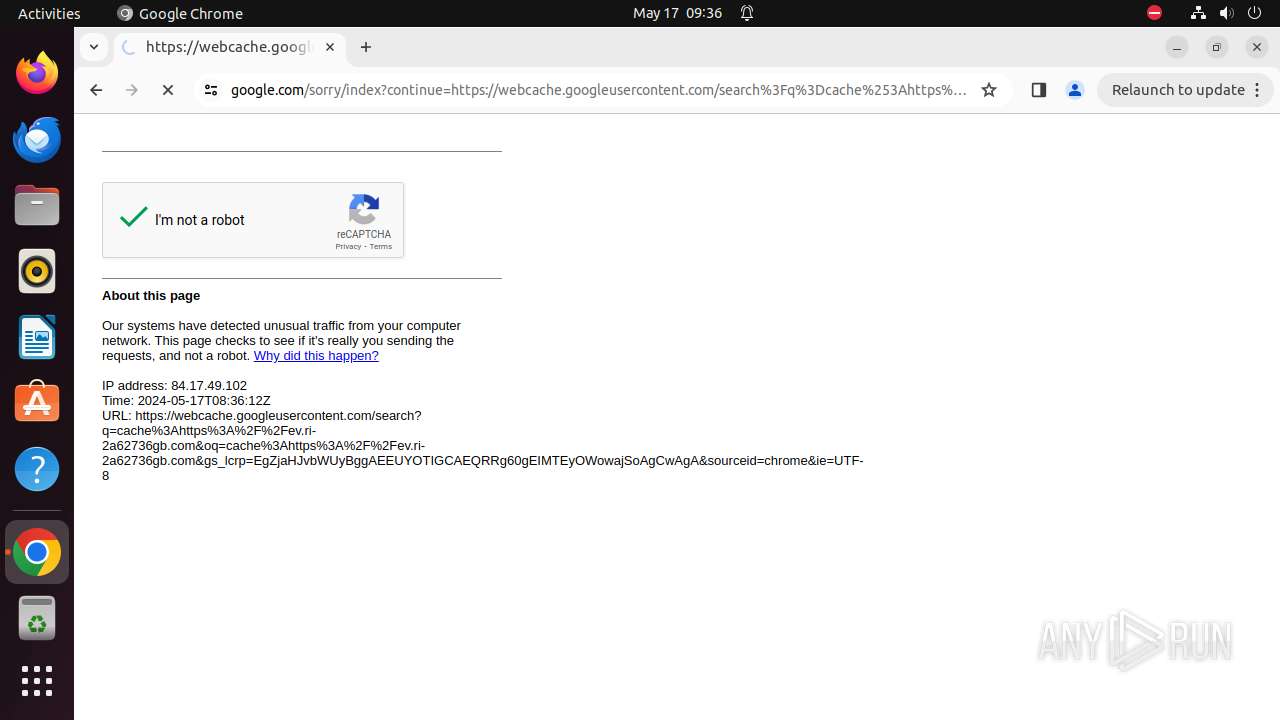Open the Chrome profile menu
1280x720 pixels.
pos(1075,90)
